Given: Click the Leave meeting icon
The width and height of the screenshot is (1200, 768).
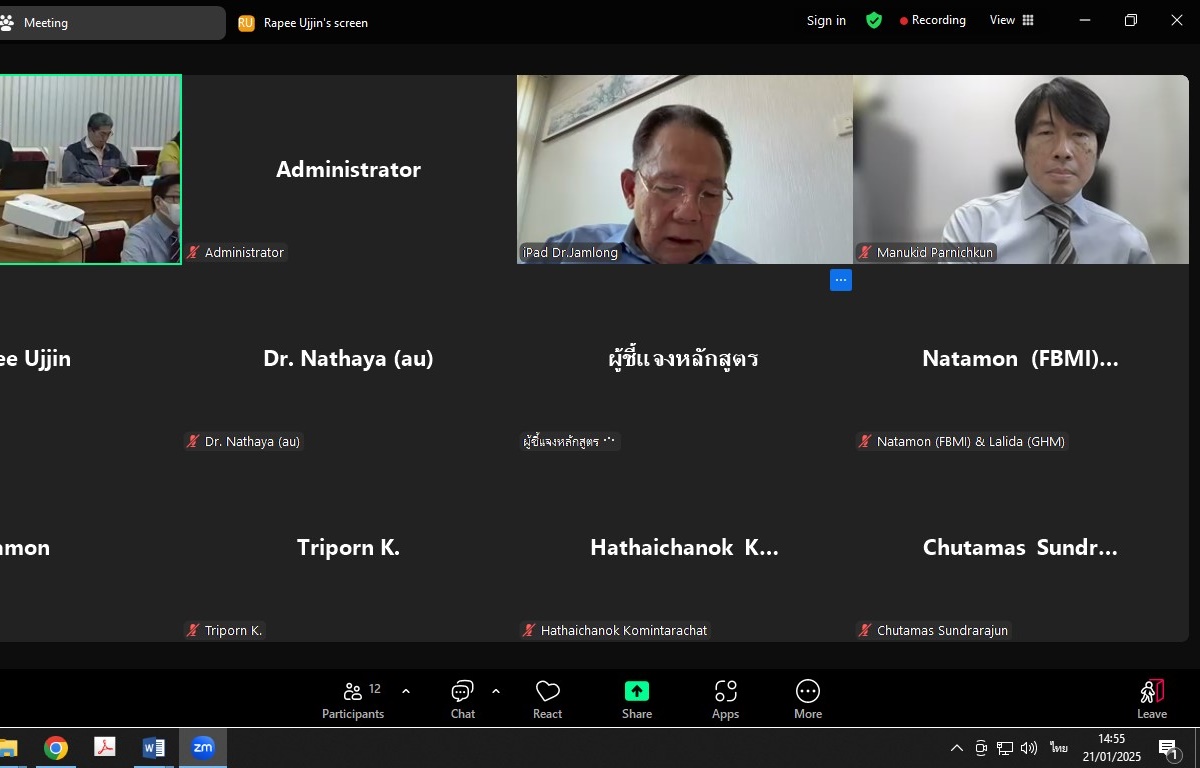Looking at the screenshot, I should [x=1151, y=699].
